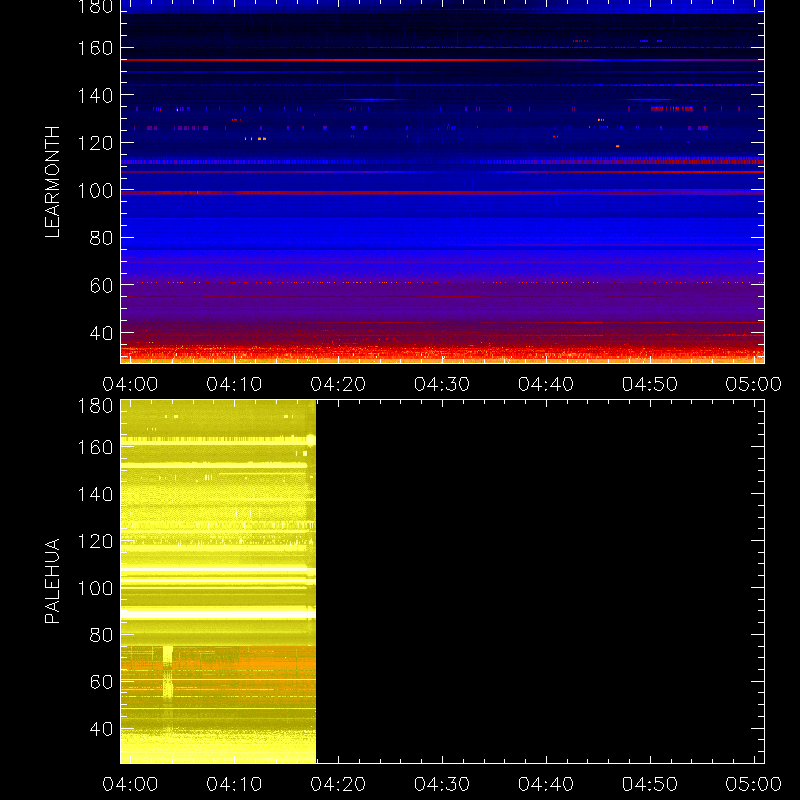800x800 pixels.
Task: Click the 160 tick label on Learmonth axis
Action: tap(95, 48)
